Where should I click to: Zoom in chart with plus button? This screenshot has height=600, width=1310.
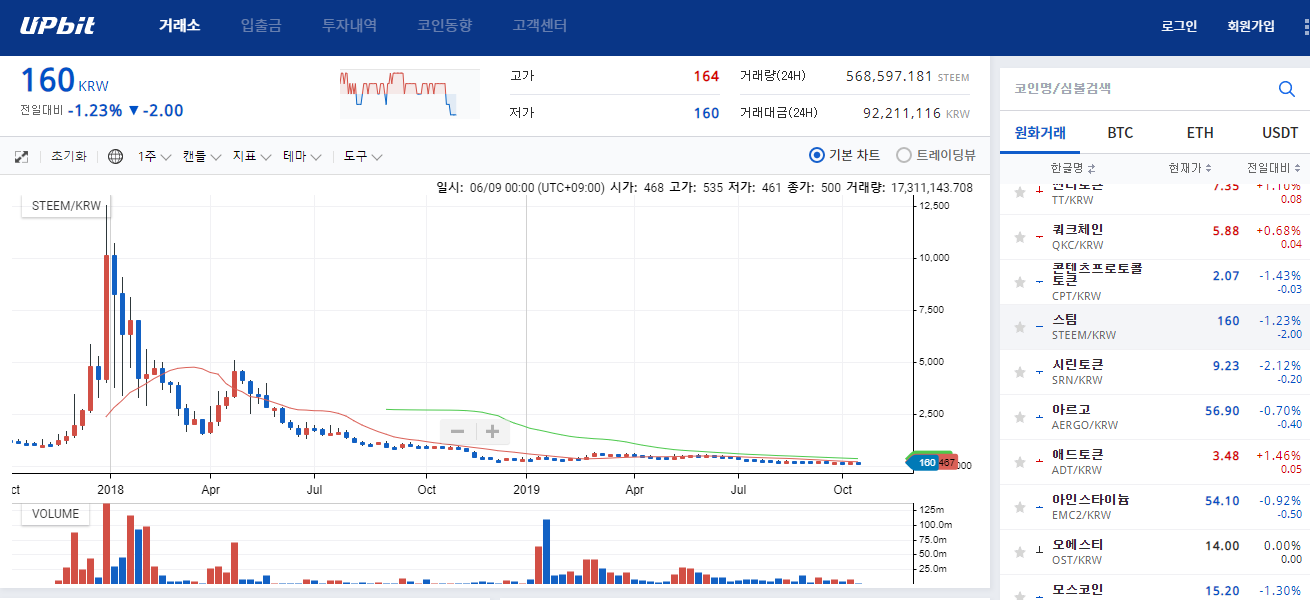[492, 431]
